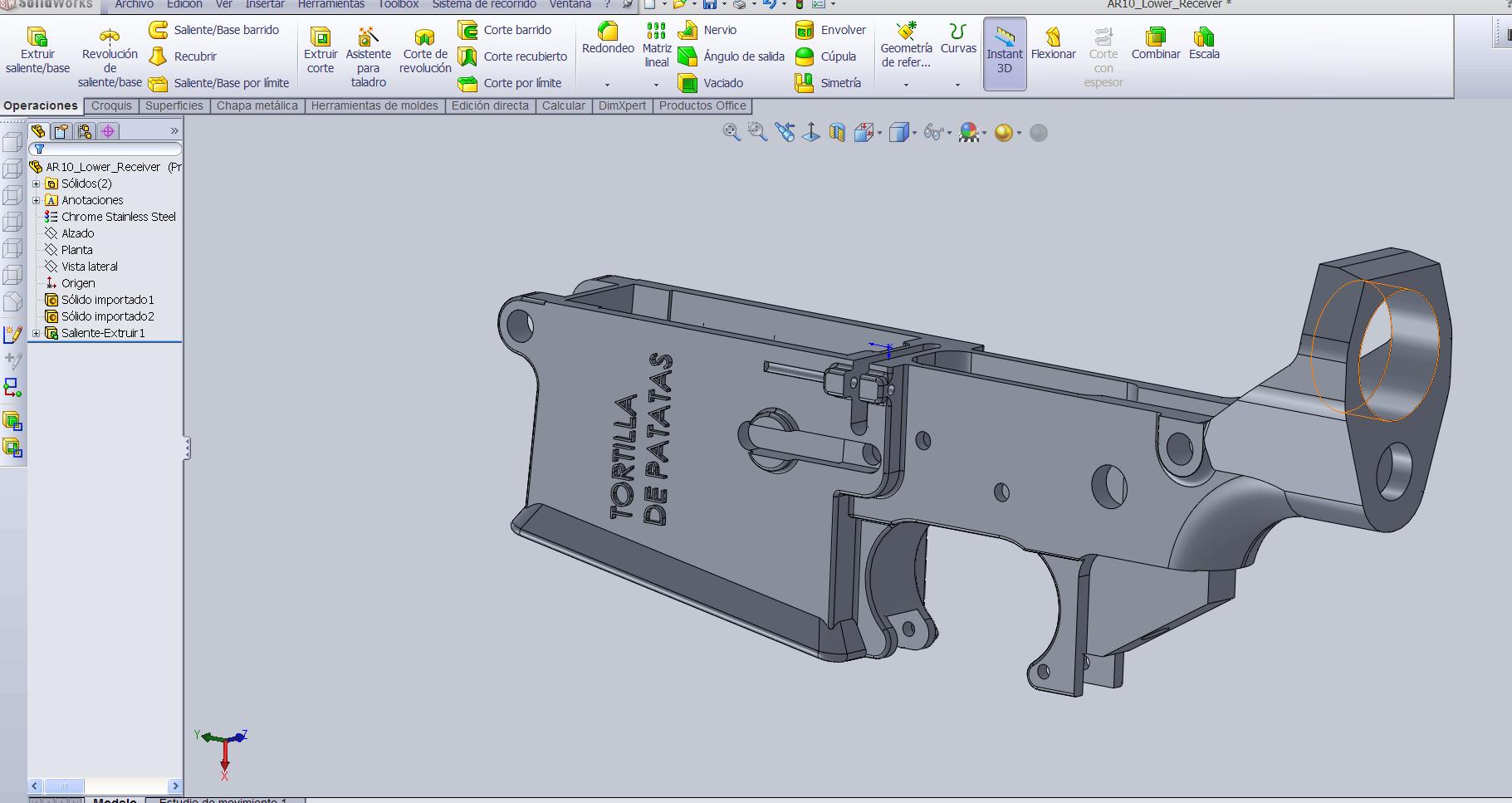Expand the Sólidos(2) folder
This screenshot has height=803, width=1512.
click(x=36, y=184)
